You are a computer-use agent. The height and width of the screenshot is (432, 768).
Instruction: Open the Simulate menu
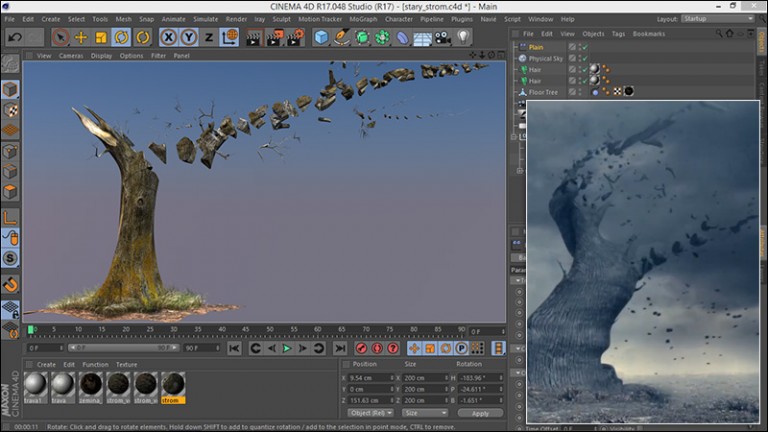coord(206,19)
